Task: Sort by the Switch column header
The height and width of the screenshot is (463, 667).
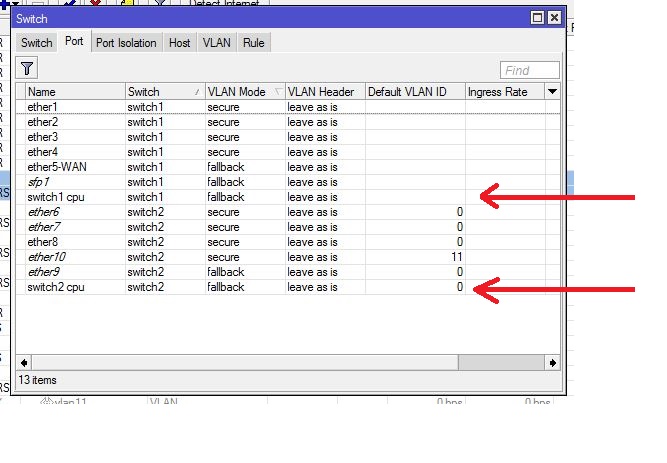Action: pyautogui.click(x=165, y=91)
